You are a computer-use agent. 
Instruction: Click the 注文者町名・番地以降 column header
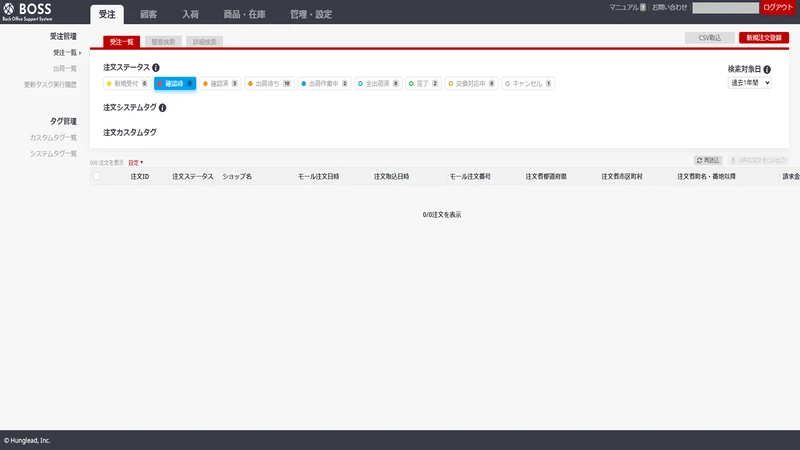(x=706, y=177)
